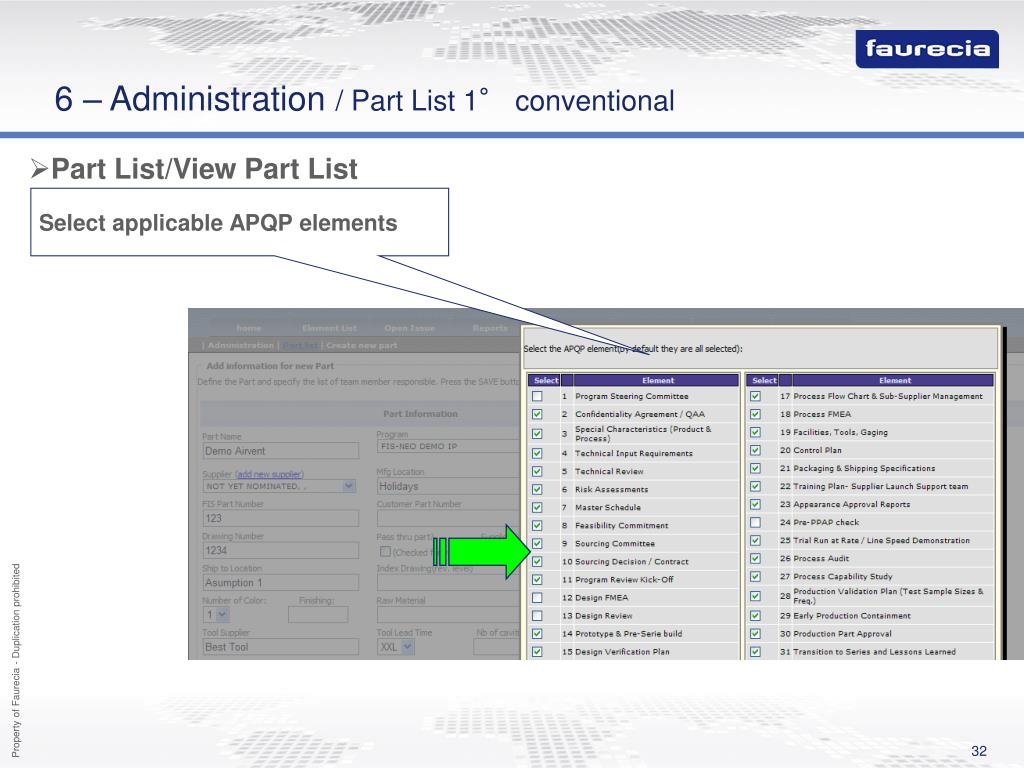Uncheck Prototype & Pre-Serie build checkbox
Viewport: 1024px width, 768px height.
click(x=537, y=633)
